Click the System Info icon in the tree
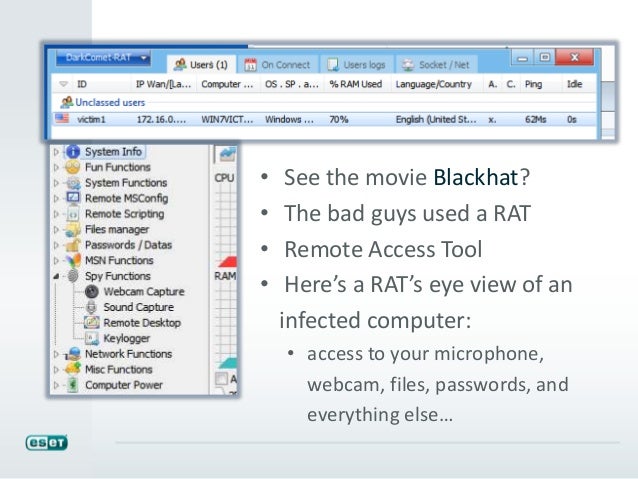Screen dimensions: 638x479 click(x=72, y=152)
